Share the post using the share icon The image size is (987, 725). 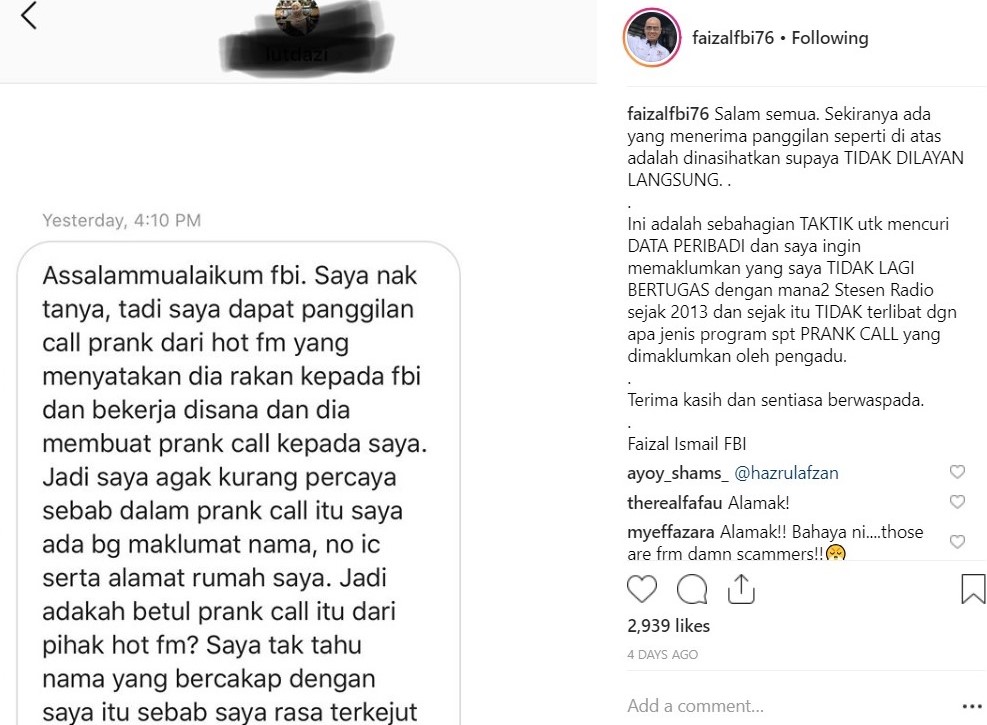[x=741, y=589]
